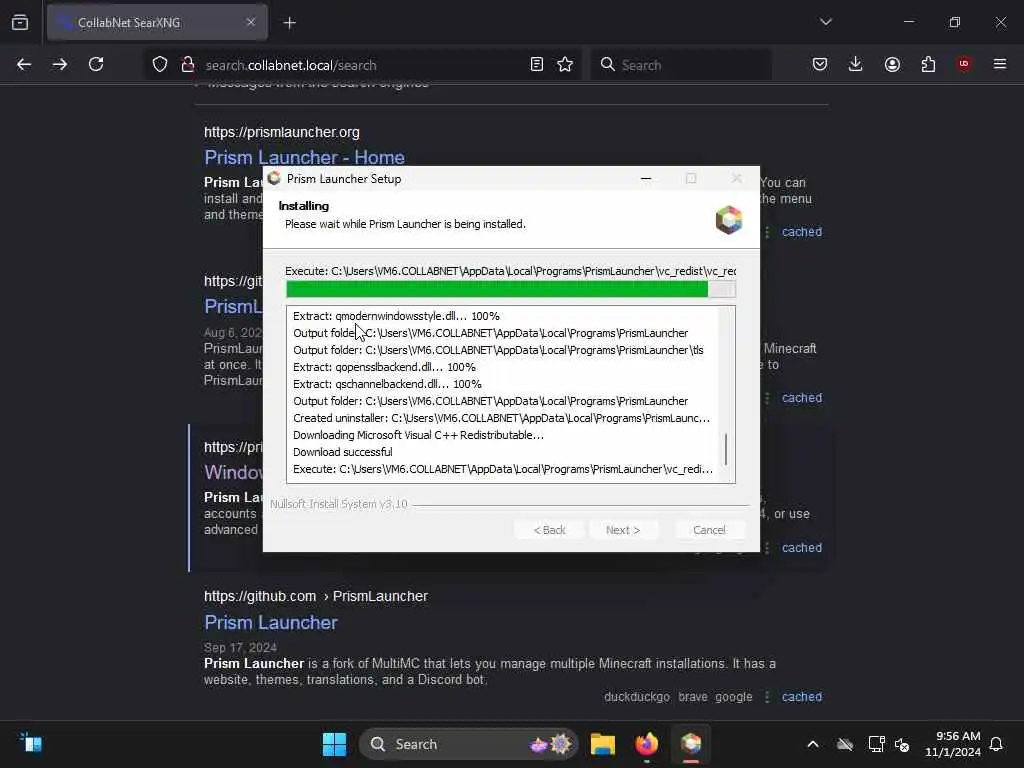Bookmark this page with star icon
The height and width of the screenshot is (768, 1024).
click(565, 64)
